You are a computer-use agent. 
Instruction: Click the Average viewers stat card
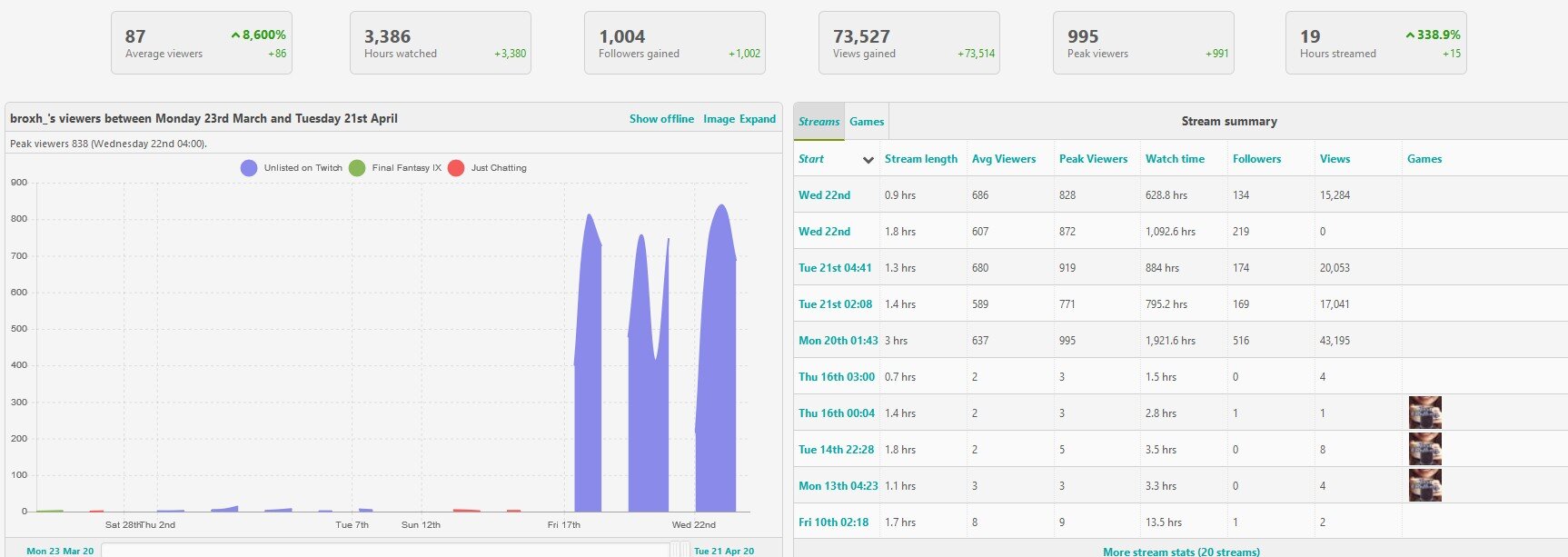tap(202, 43)
